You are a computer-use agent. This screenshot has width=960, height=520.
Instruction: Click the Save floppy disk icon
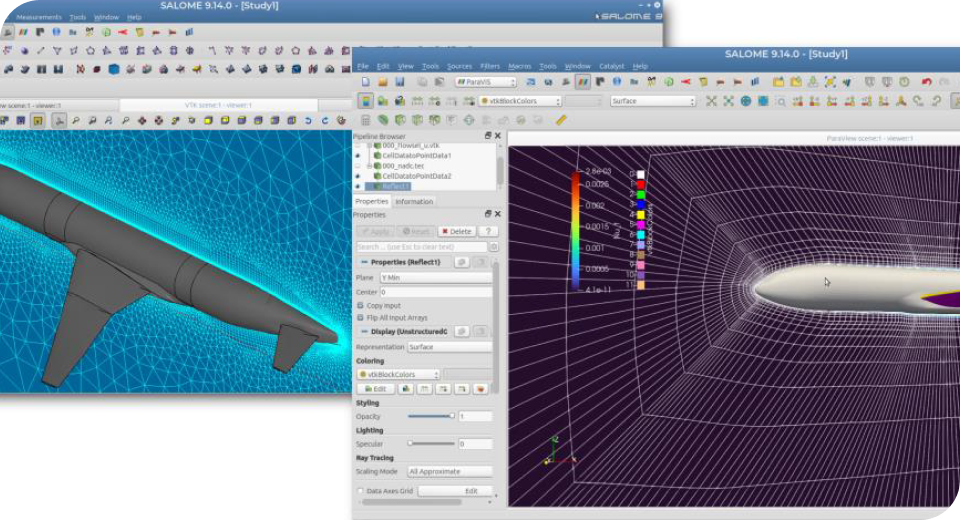tap(400, 82)
